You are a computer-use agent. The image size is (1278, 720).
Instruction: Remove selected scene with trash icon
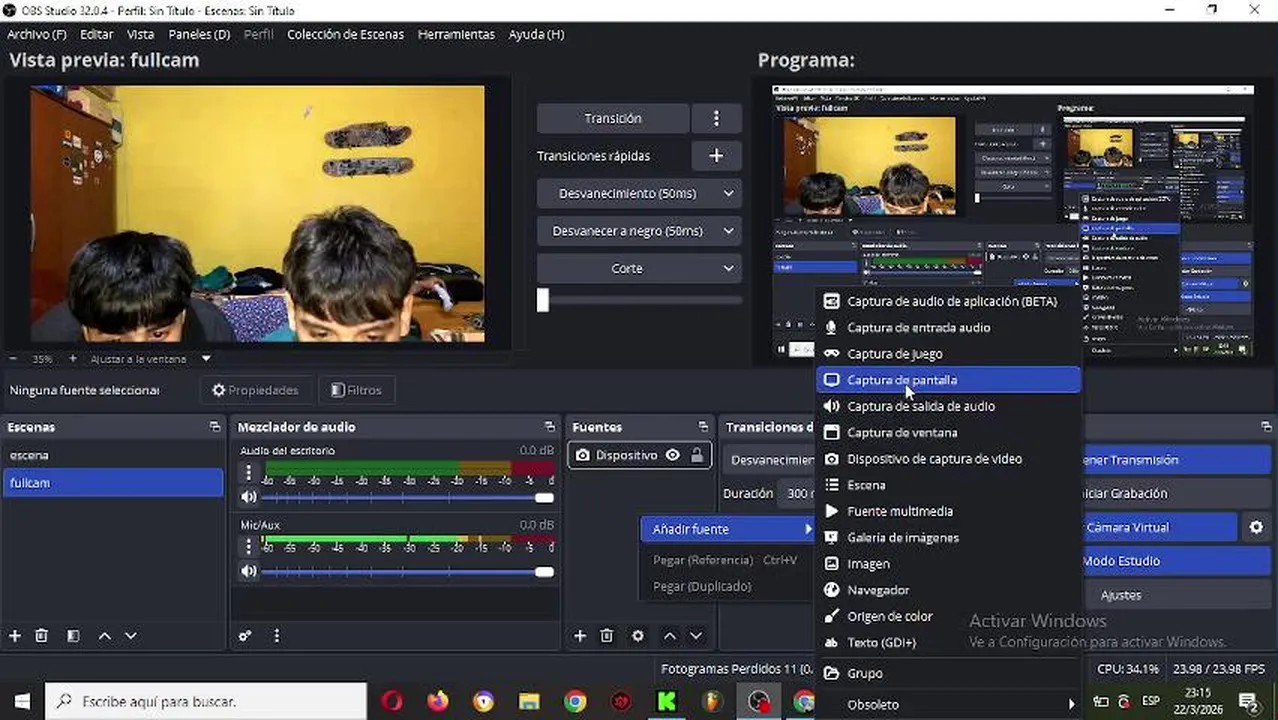click(x=42, y=636)
